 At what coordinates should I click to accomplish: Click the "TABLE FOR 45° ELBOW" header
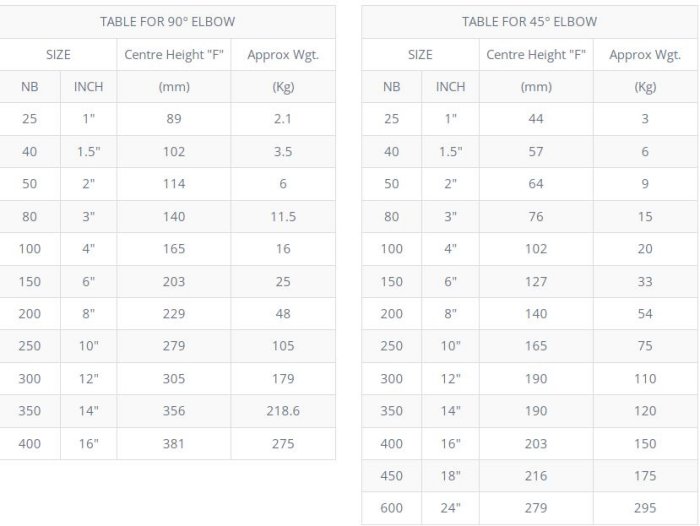(x=529, y=21)
